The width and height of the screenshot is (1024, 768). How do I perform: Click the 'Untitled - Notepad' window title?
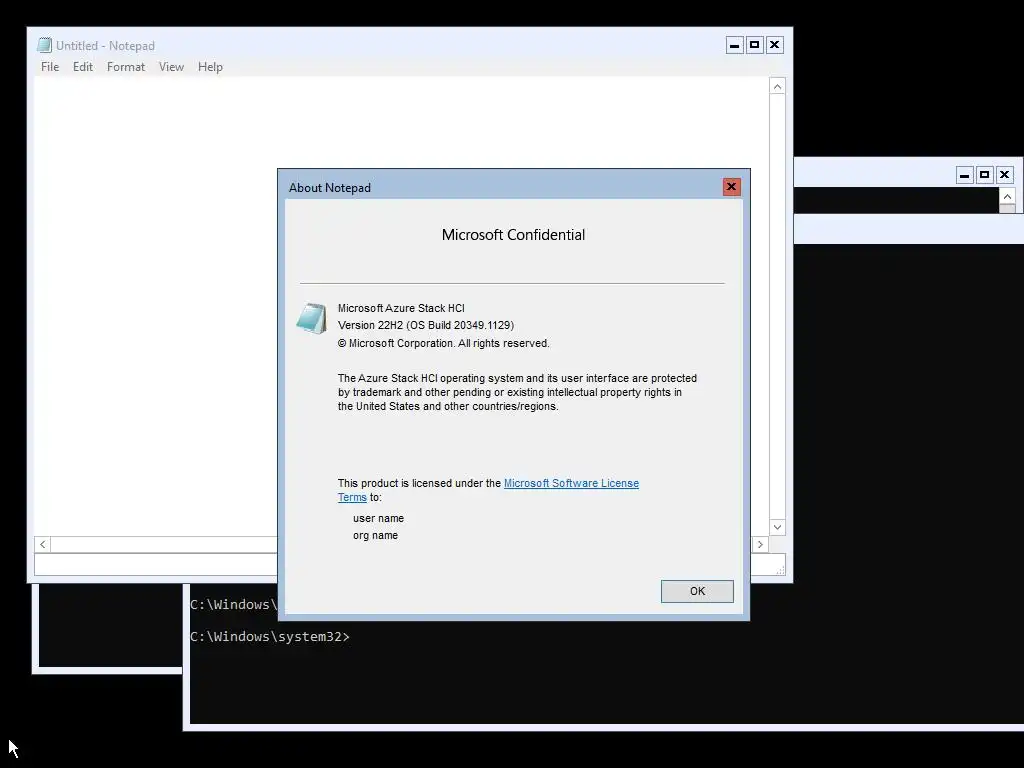point(105,46)
